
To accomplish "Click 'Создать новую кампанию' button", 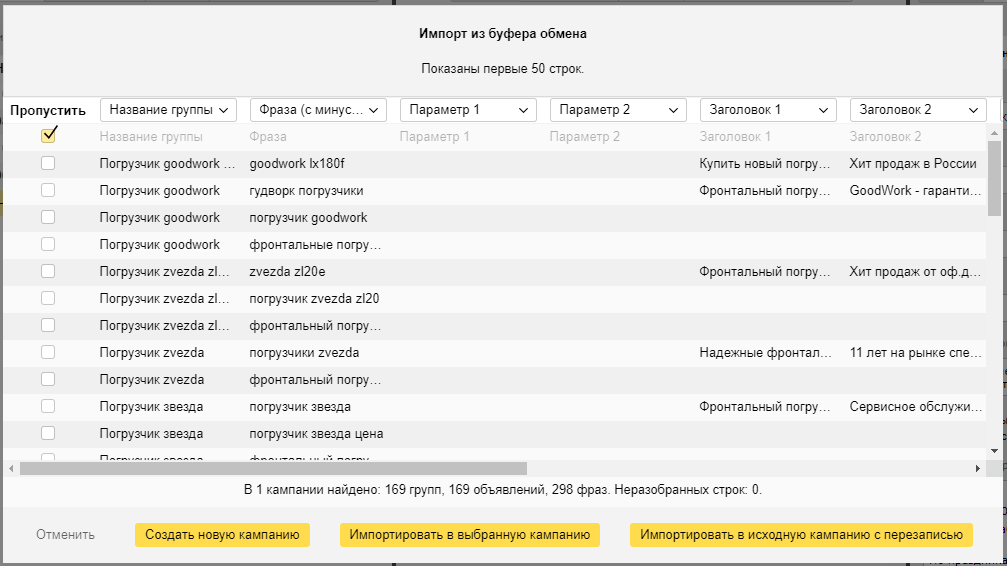I will pyautogui.click(x=222, y=535).
